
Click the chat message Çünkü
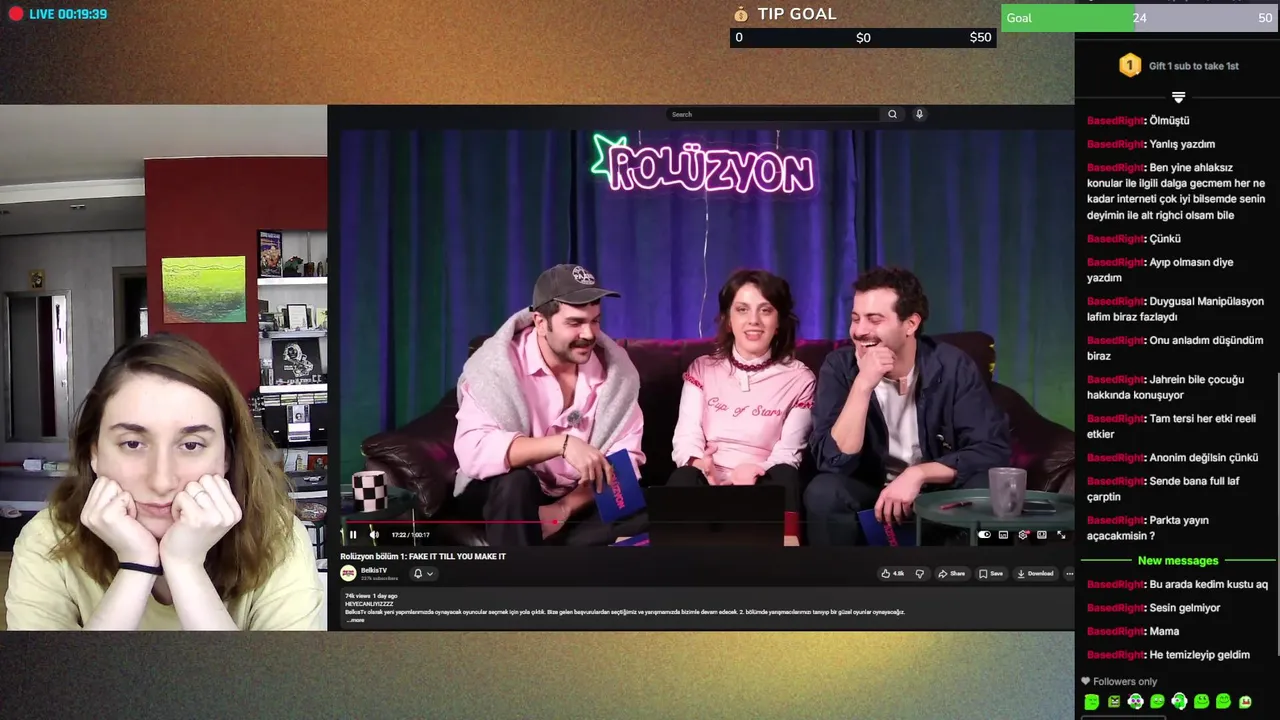click(x=1165, y=239)
